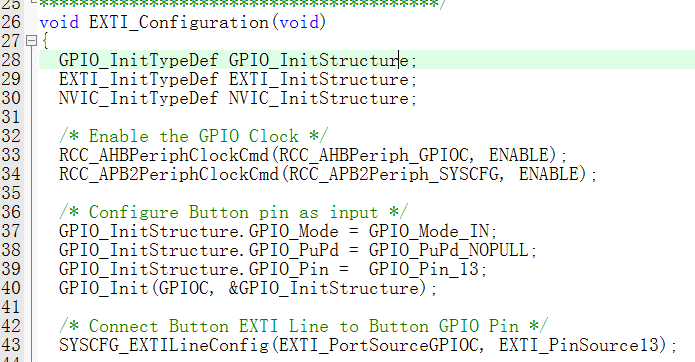Click the 'Connect Button EXTI Line' comment

coord(304,327)
